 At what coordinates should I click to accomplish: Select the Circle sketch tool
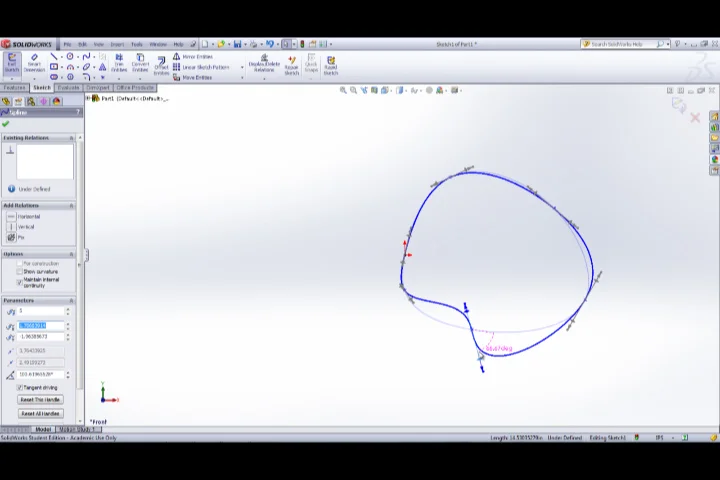70,56
